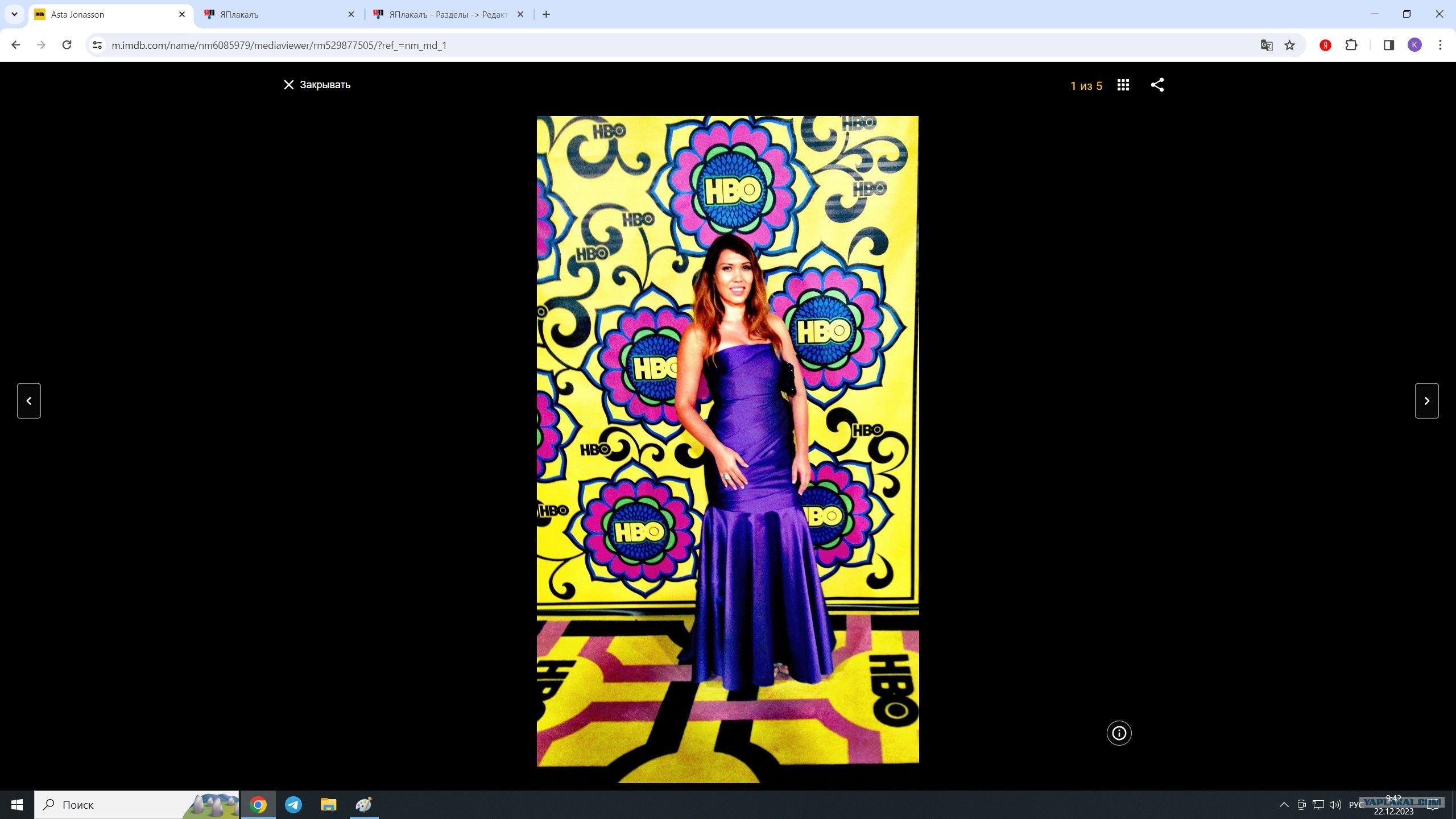The height and width of the screenshot is (819, 1456).
Task: Open the Extensions puzzle menu
Action: (1351, 45)
